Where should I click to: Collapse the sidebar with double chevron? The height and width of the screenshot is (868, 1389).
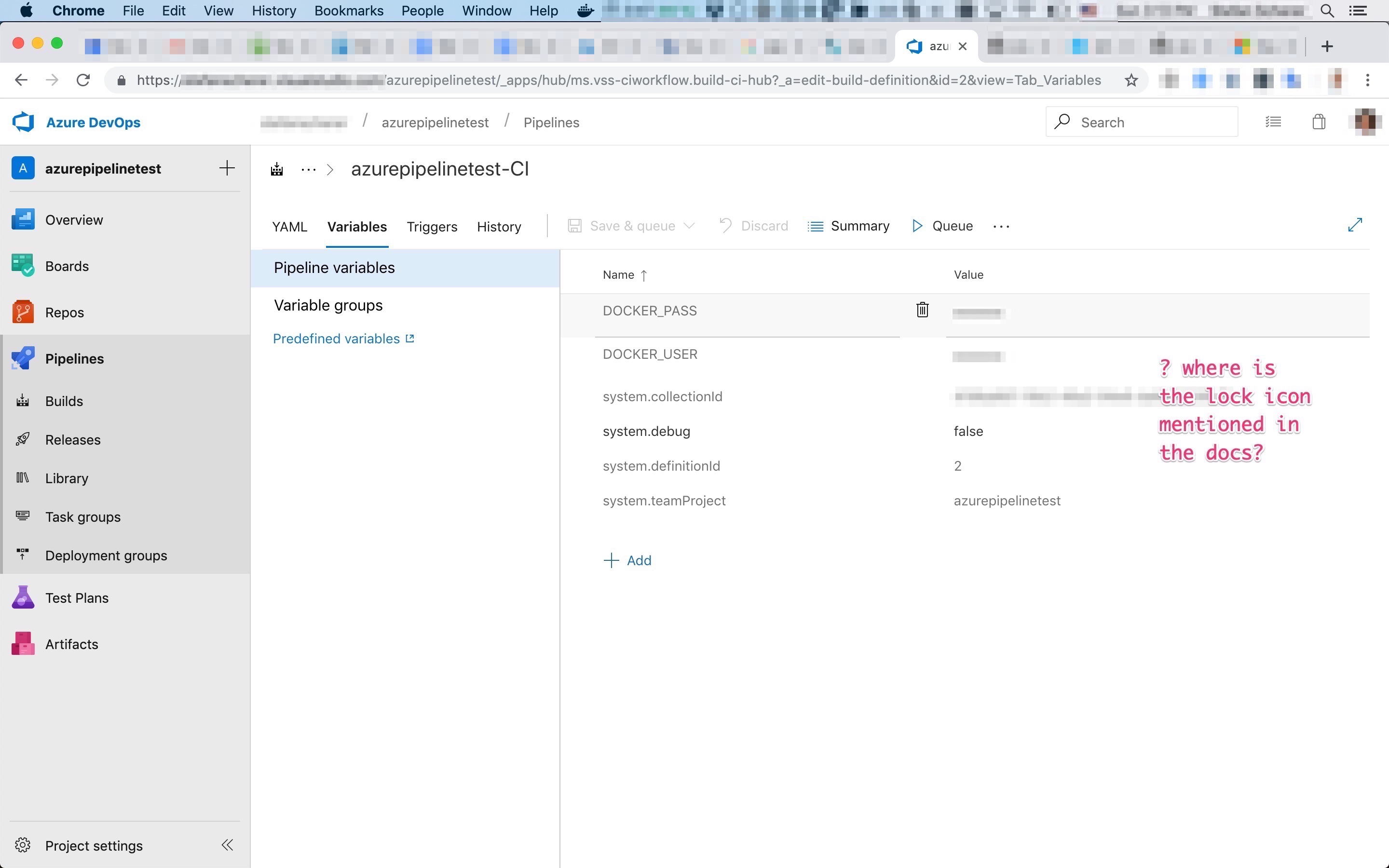coord(227,845)
